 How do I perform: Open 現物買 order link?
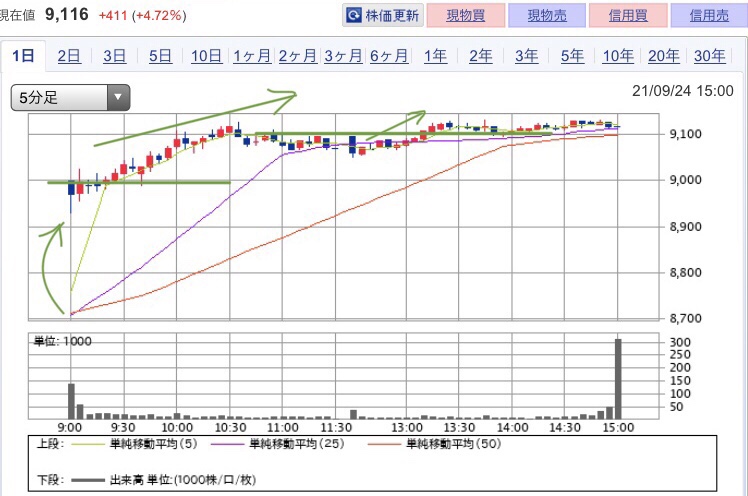[466, 16]
